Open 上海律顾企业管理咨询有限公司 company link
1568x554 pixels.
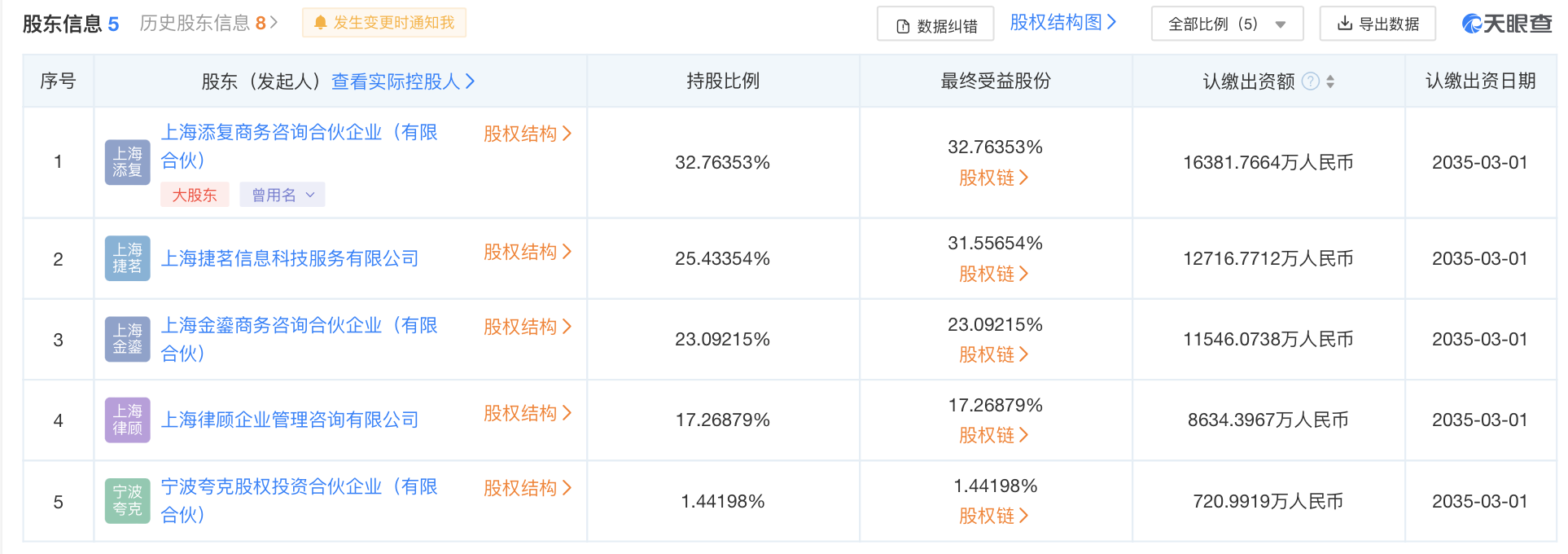click(290, 420)
